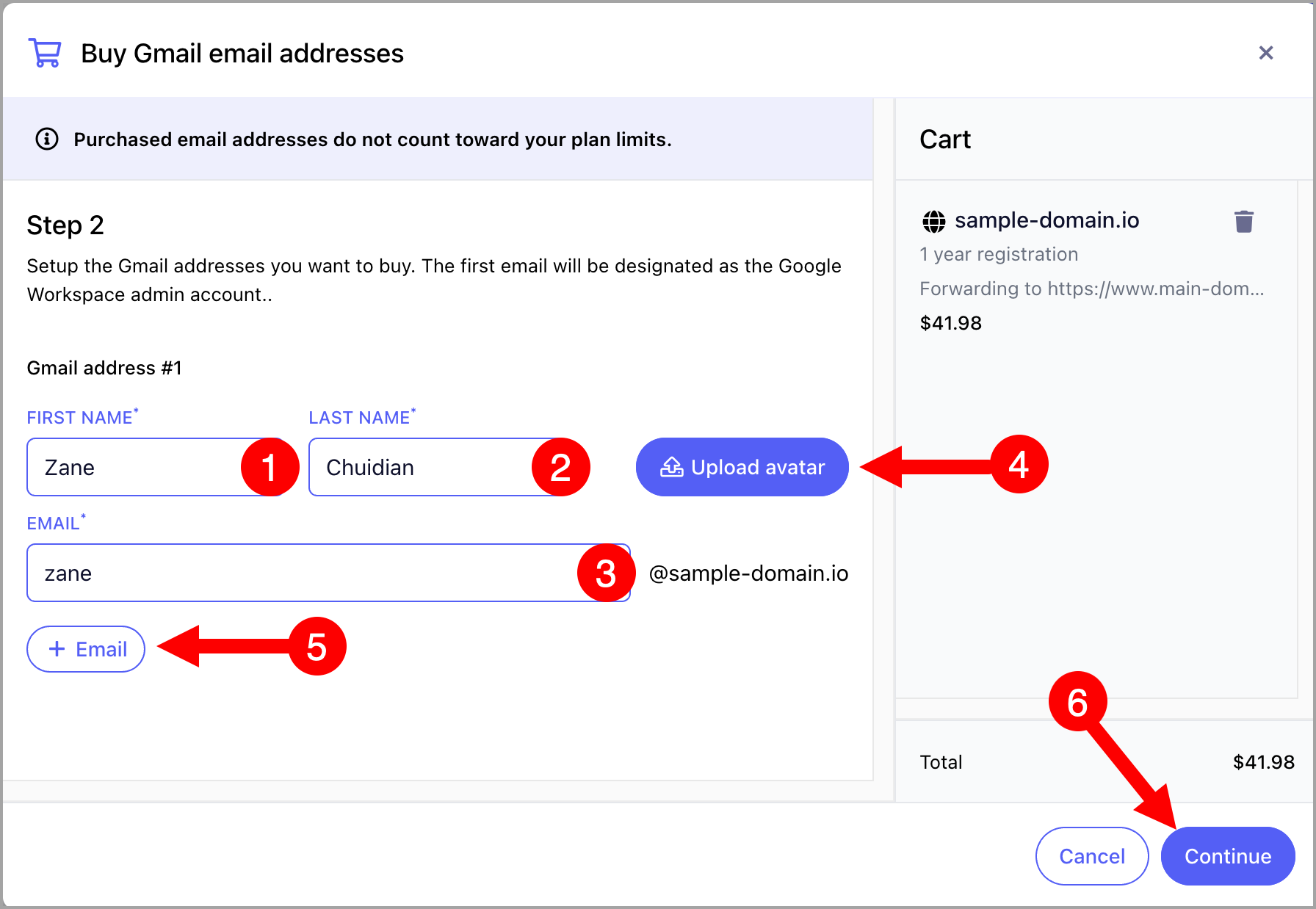Delete sample-domain.io from the cart

(1243, 221)
